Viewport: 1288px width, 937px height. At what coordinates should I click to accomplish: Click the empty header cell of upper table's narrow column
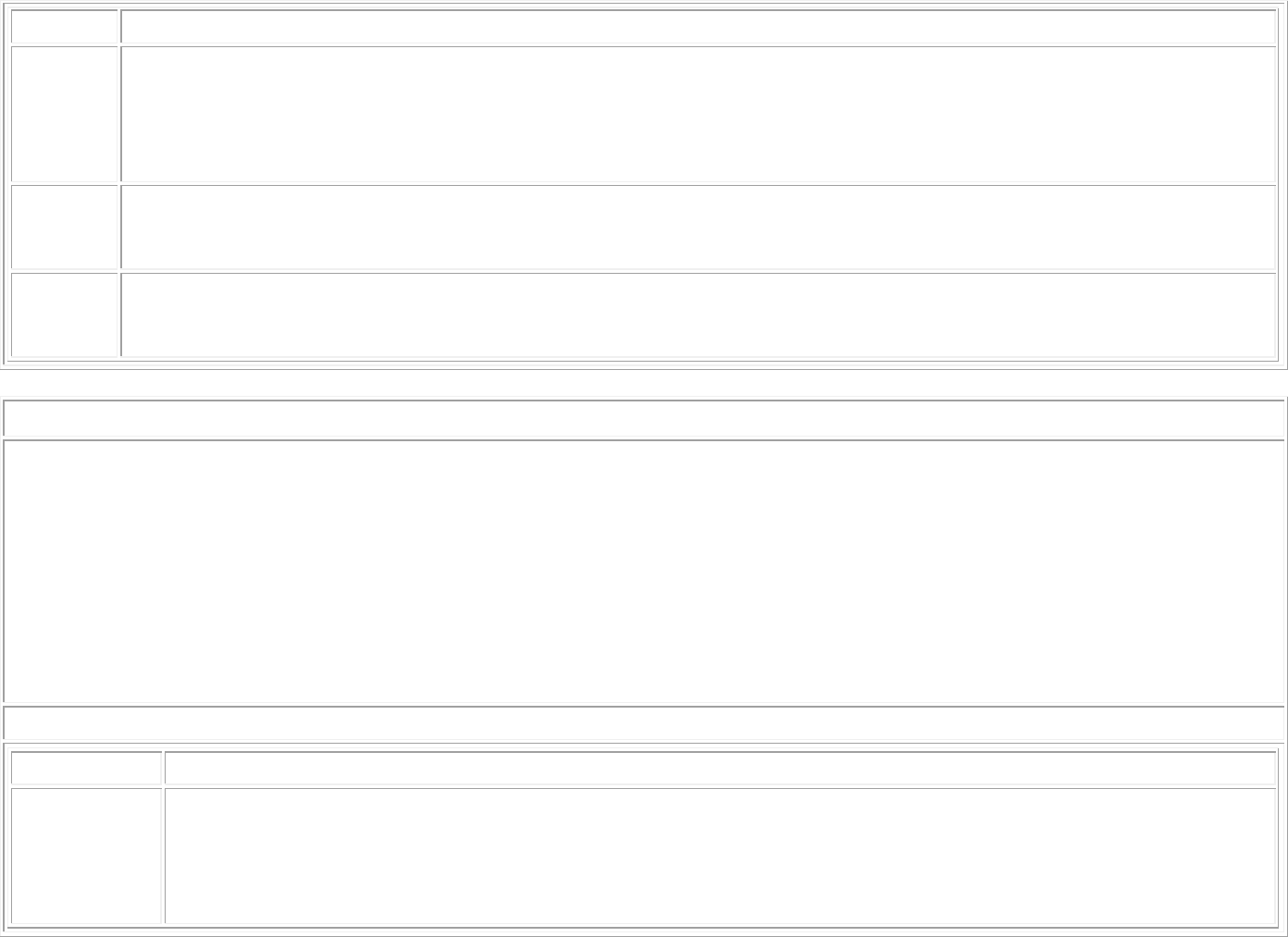[x=65, y=27]
